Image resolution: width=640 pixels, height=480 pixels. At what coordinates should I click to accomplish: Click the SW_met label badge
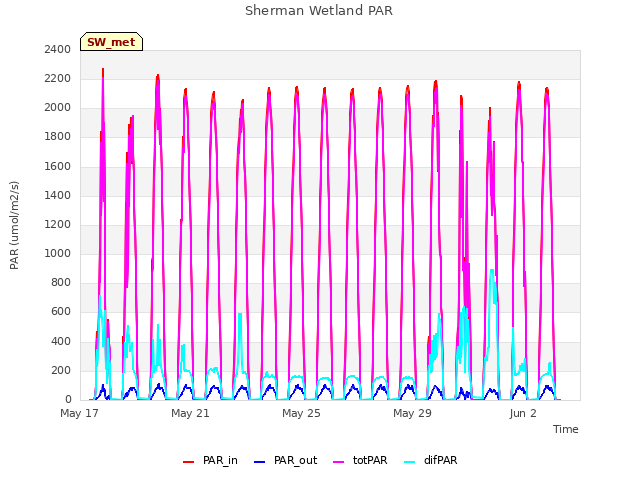[111, 42]
